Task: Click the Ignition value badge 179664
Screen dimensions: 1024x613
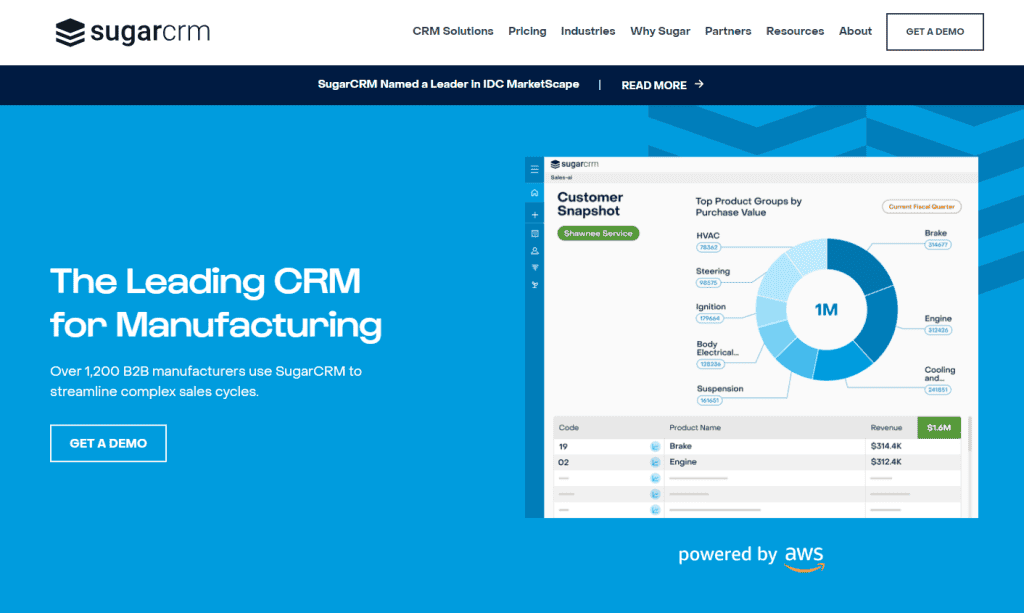Action: 710,319
